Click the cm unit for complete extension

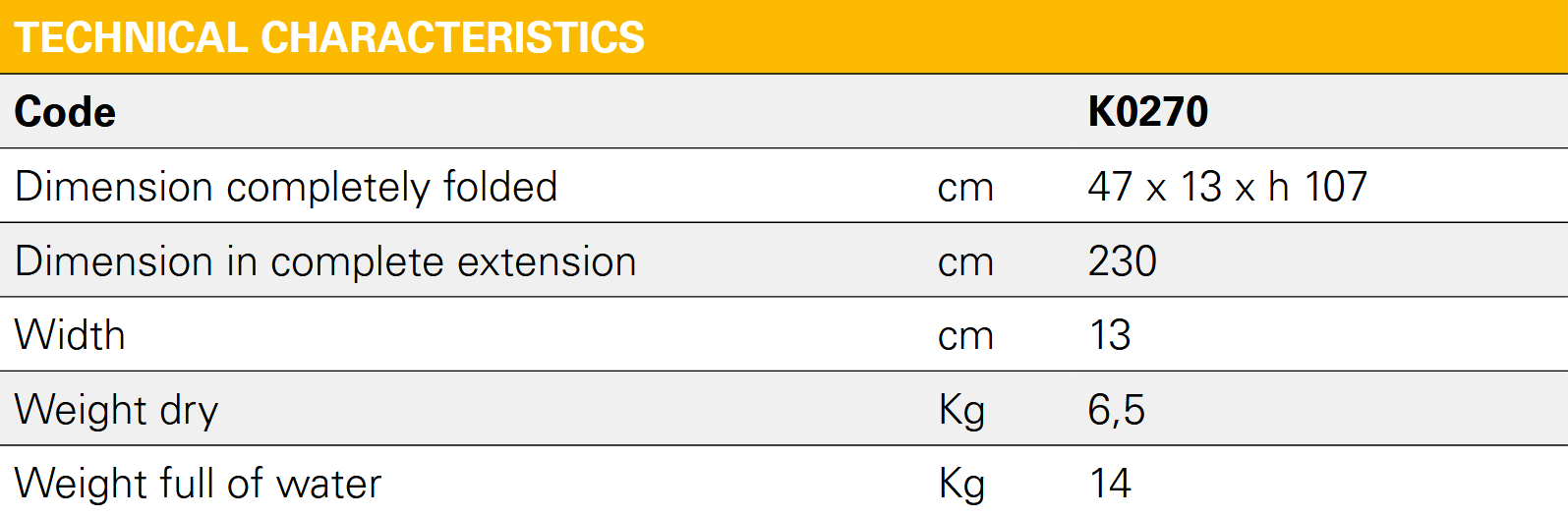pos(965,262)
